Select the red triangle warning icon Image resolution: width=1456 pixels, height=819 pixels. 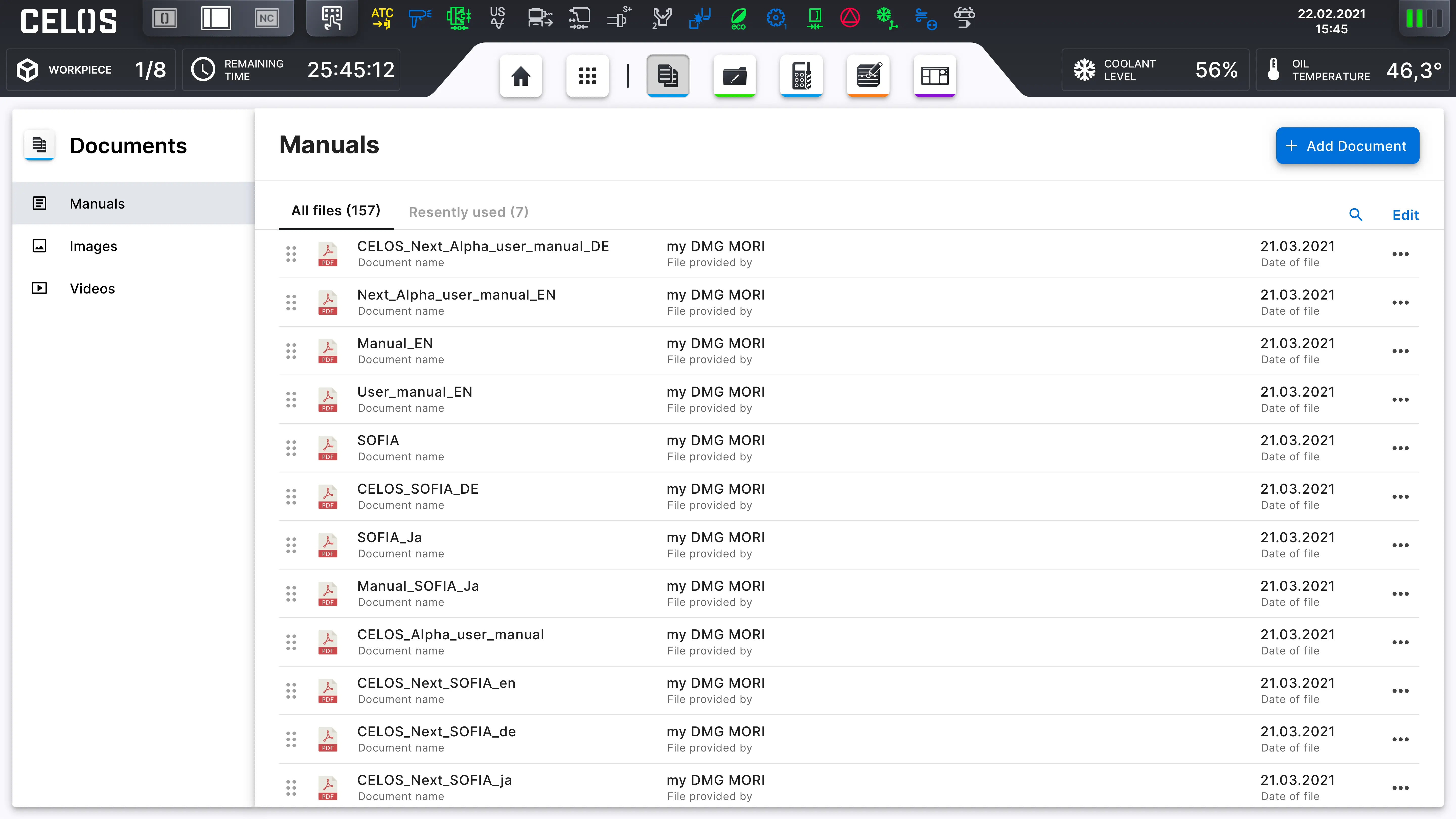(850, 18)
